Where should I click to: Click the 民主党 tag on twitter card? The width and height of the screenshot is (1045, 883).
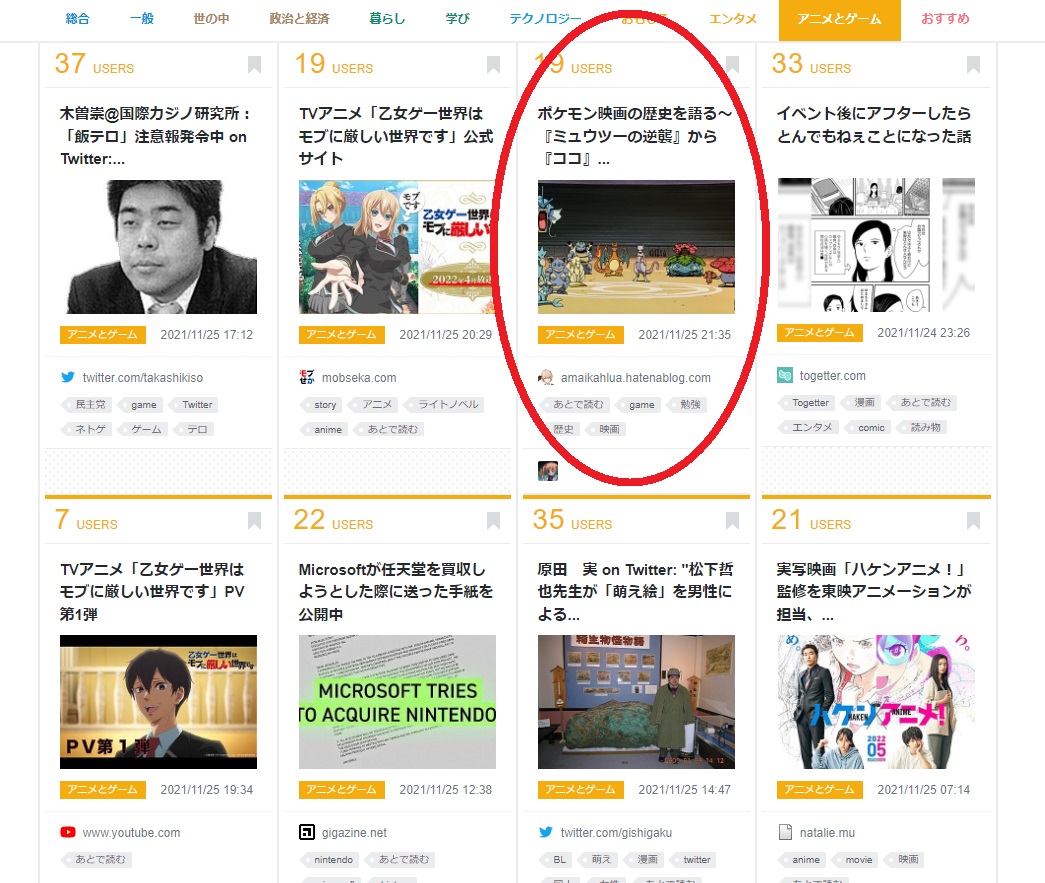(89, 405)
